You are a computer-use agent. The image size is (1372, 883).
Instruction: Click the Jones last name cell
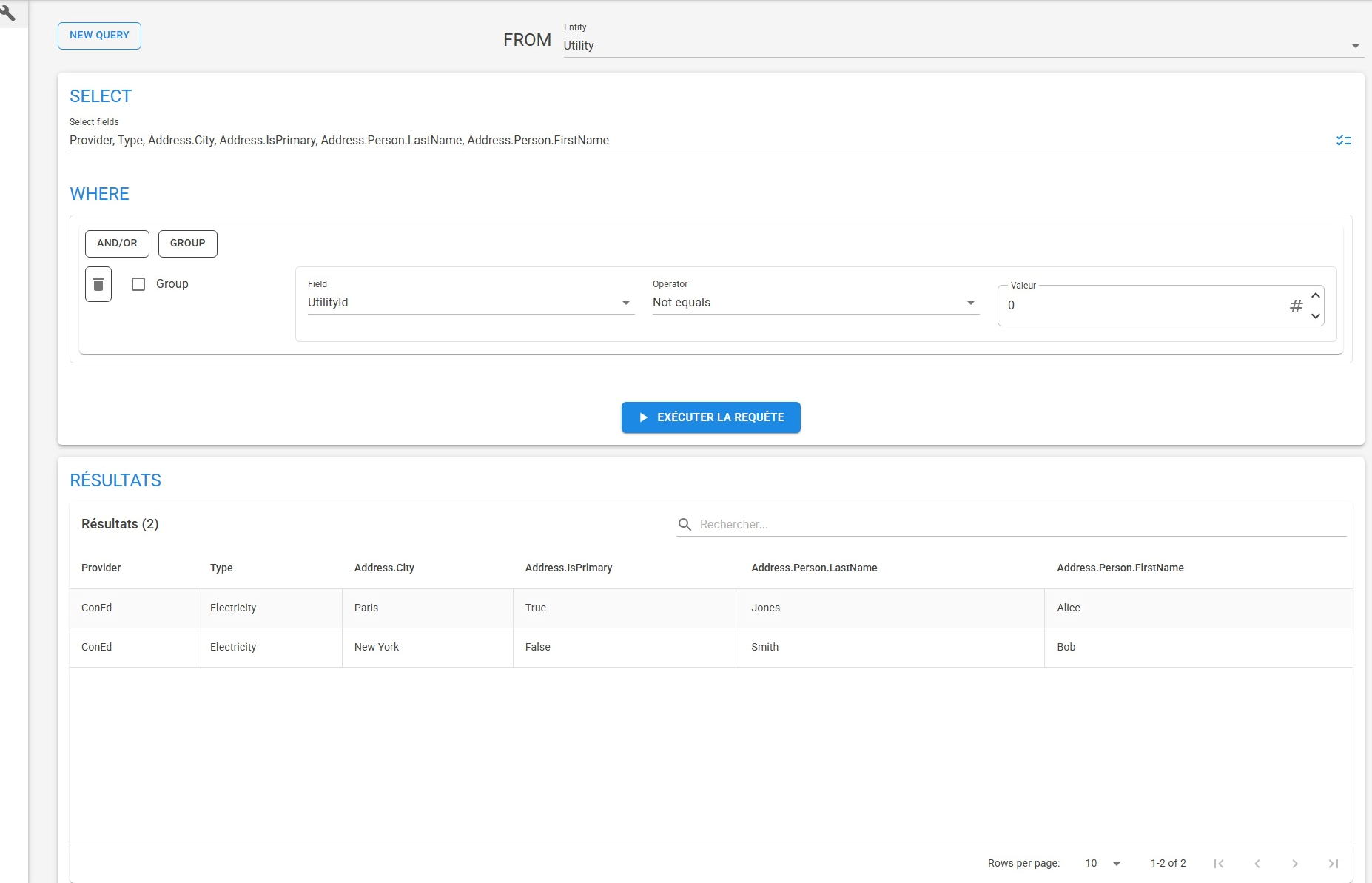pos(892,608)
